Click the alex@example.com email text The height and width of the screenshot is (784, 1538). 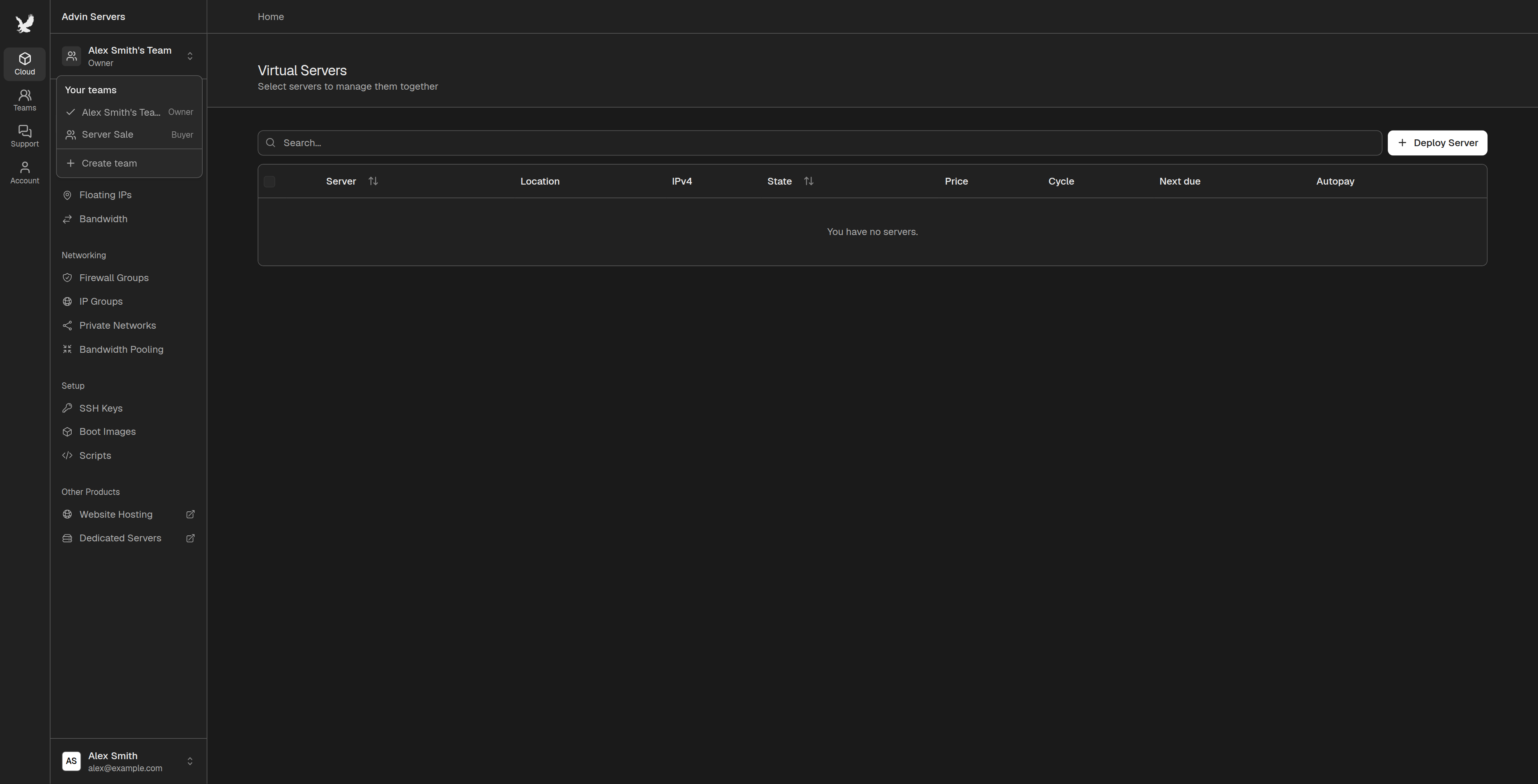click(x=125, y=768)
